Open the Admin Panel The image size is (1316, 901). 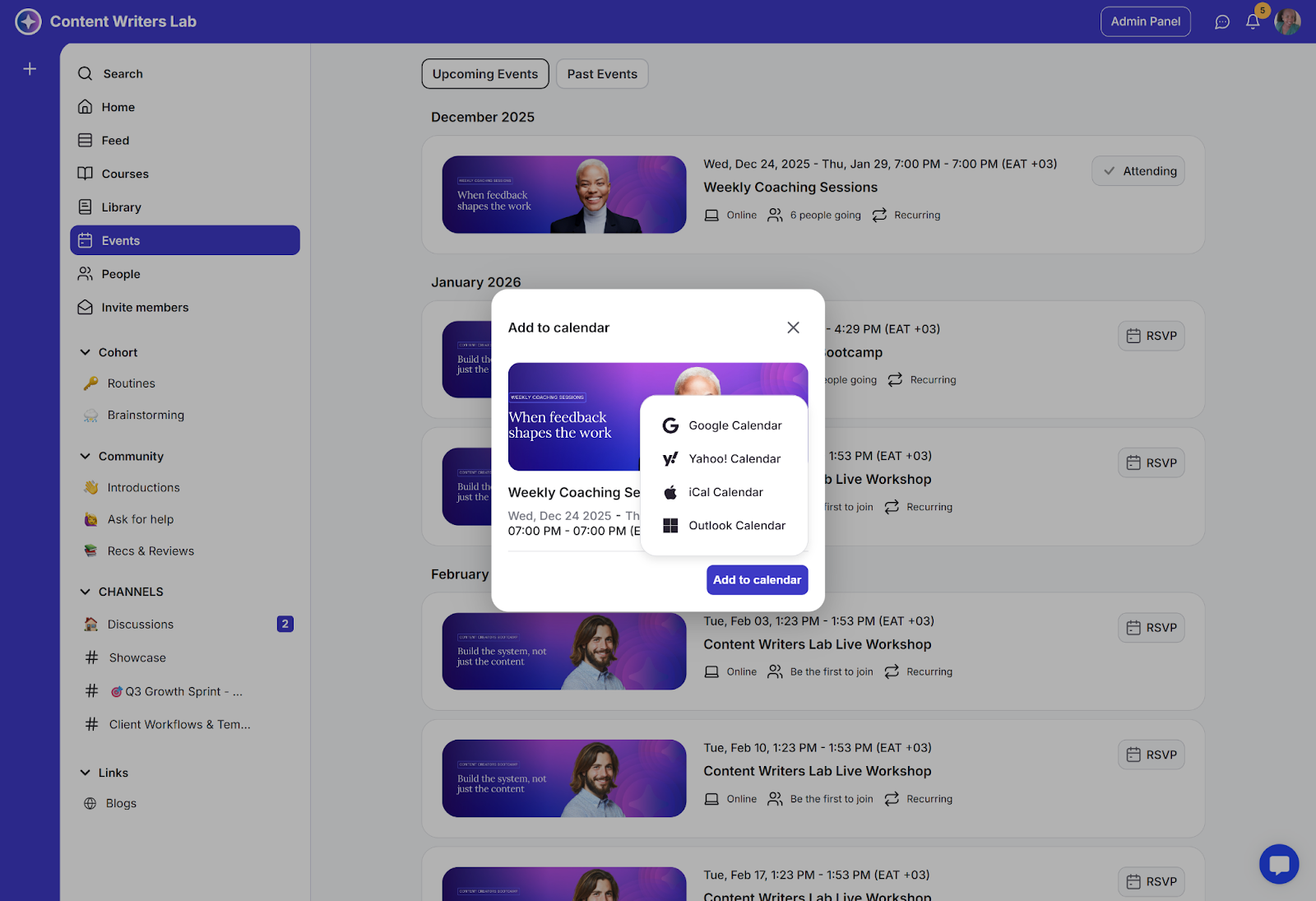pyautogui.click(x=1145, y=21)
